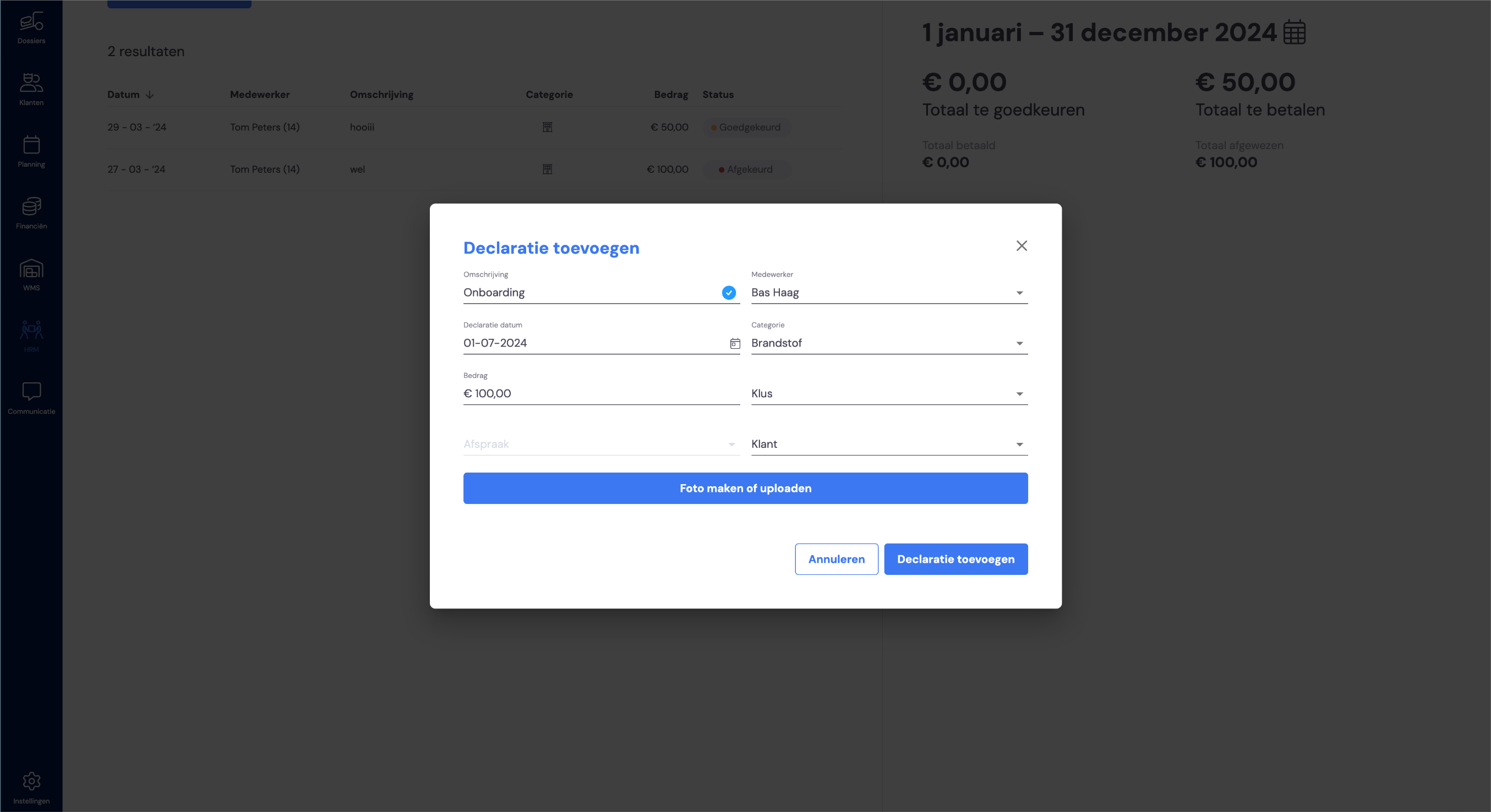
Task: Expand the Medewerker dropdown with Bas Haag
Action: [x=889, y=293]
